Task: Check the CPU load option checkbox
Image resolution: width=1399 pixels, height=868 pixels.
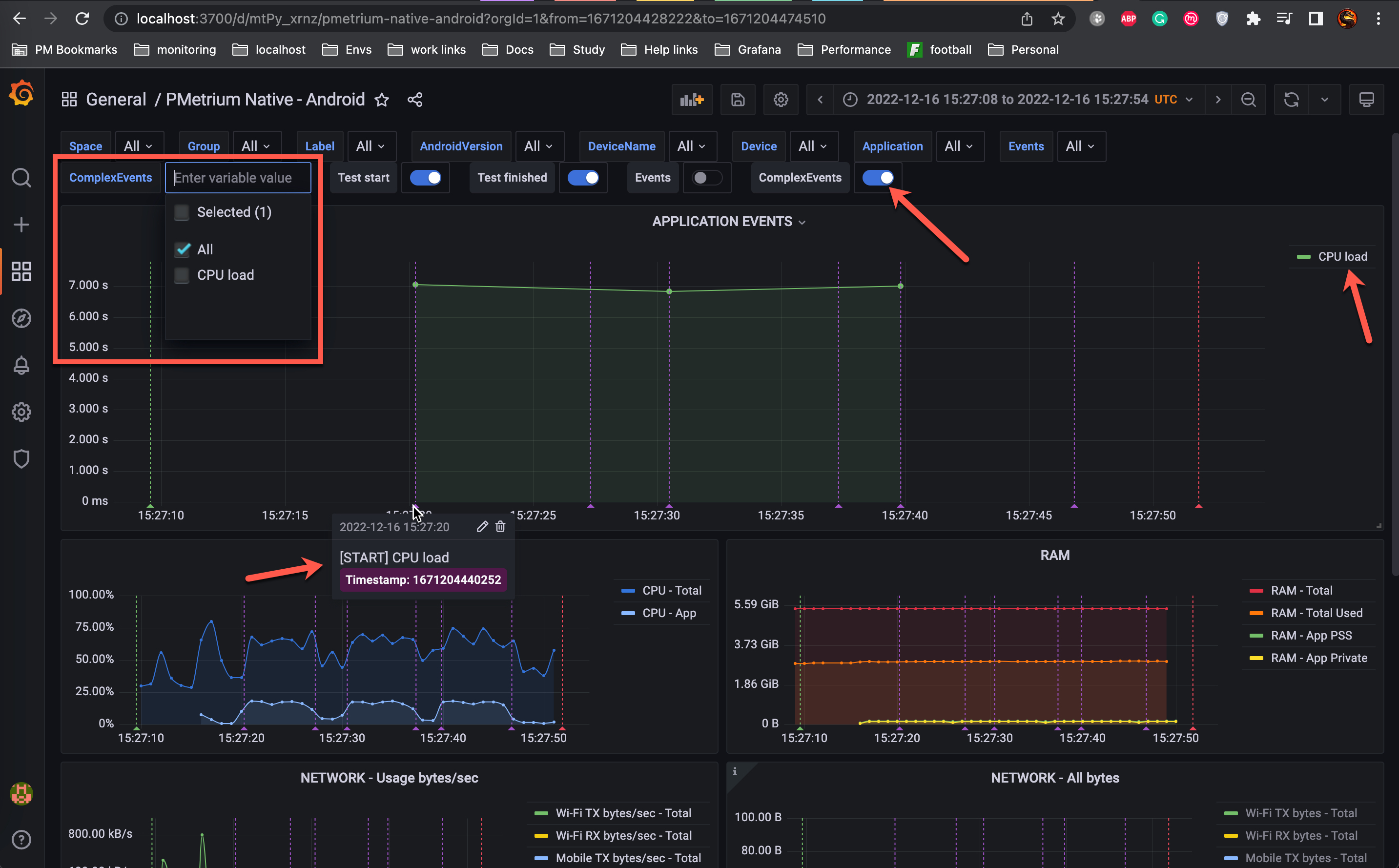Action: [x=182, y=275]
